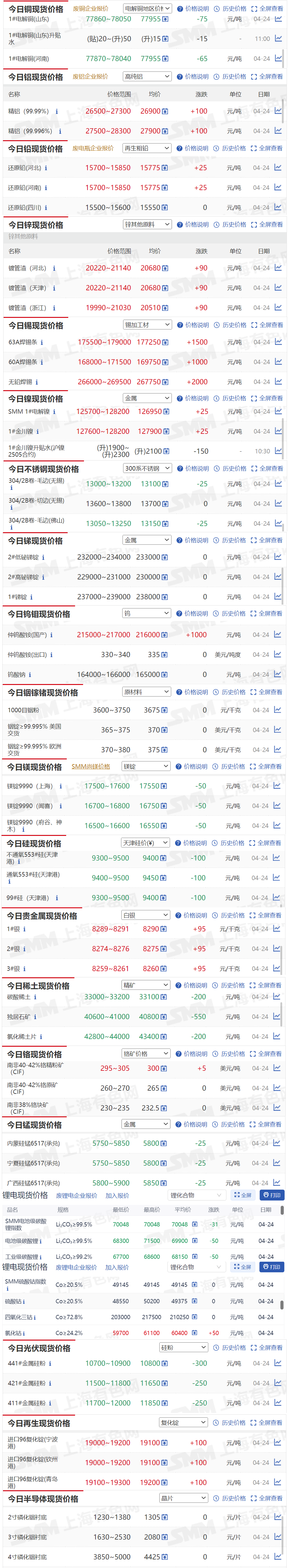Open the 钨 dropdown in tungsten-molybdenum section

point(146,614)
